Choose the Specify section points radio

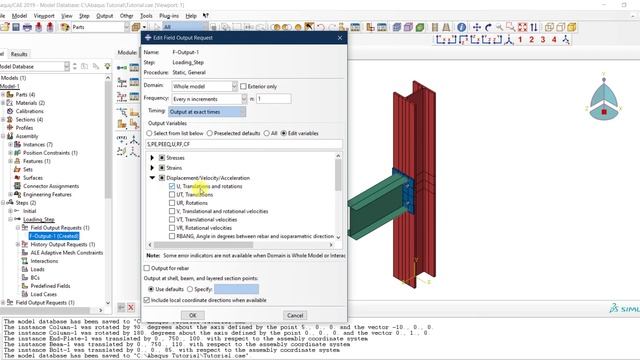pos(190,289)
